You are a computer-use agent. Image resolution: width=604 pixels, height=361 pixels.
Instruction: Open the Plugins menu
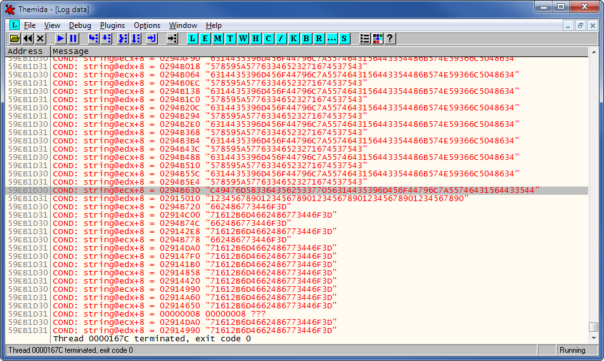[x=112, y=25]
